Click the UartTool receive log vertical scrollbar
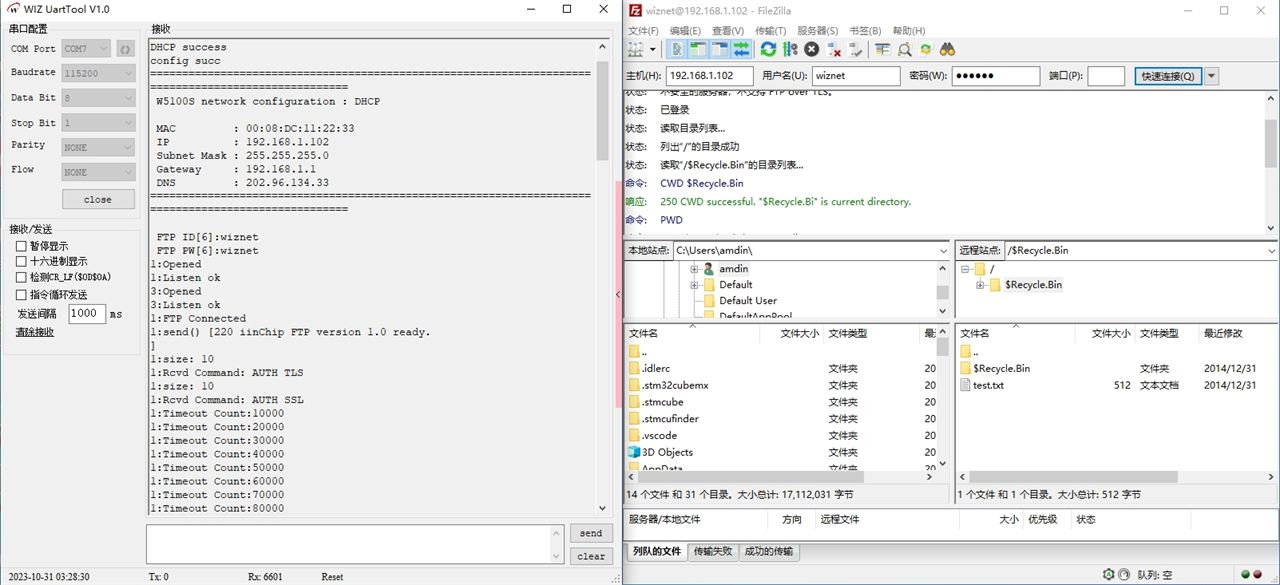This screenshot has width=1280, height=585. click(x=601, y=276)
